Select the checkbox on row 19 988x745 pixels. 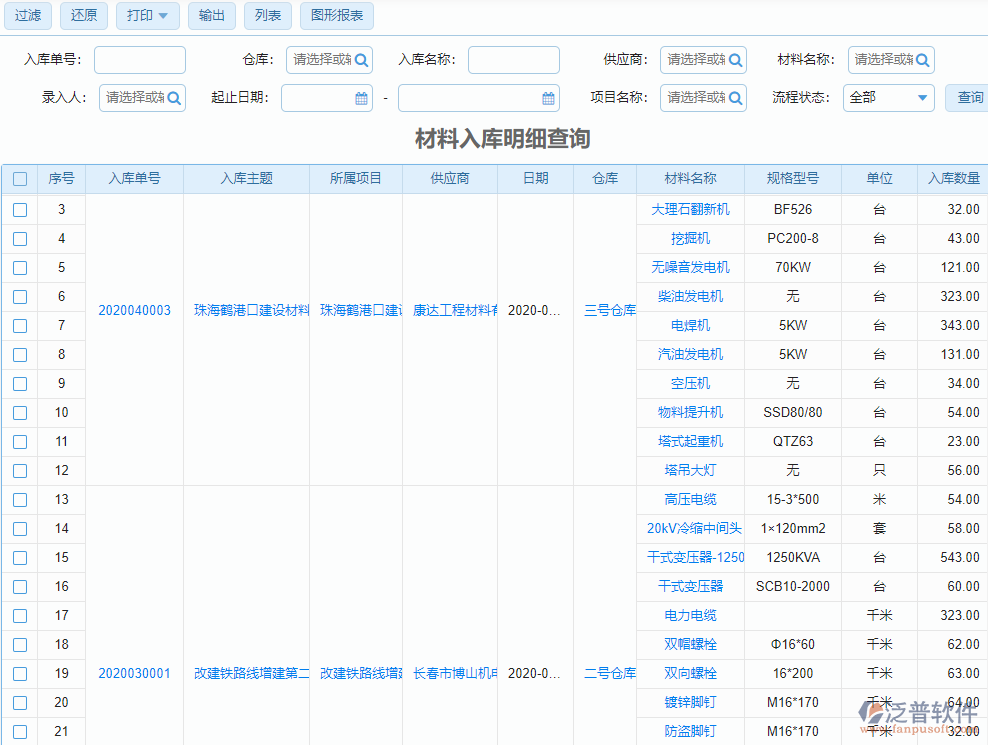pyautogui.click(x=20, y=673)
